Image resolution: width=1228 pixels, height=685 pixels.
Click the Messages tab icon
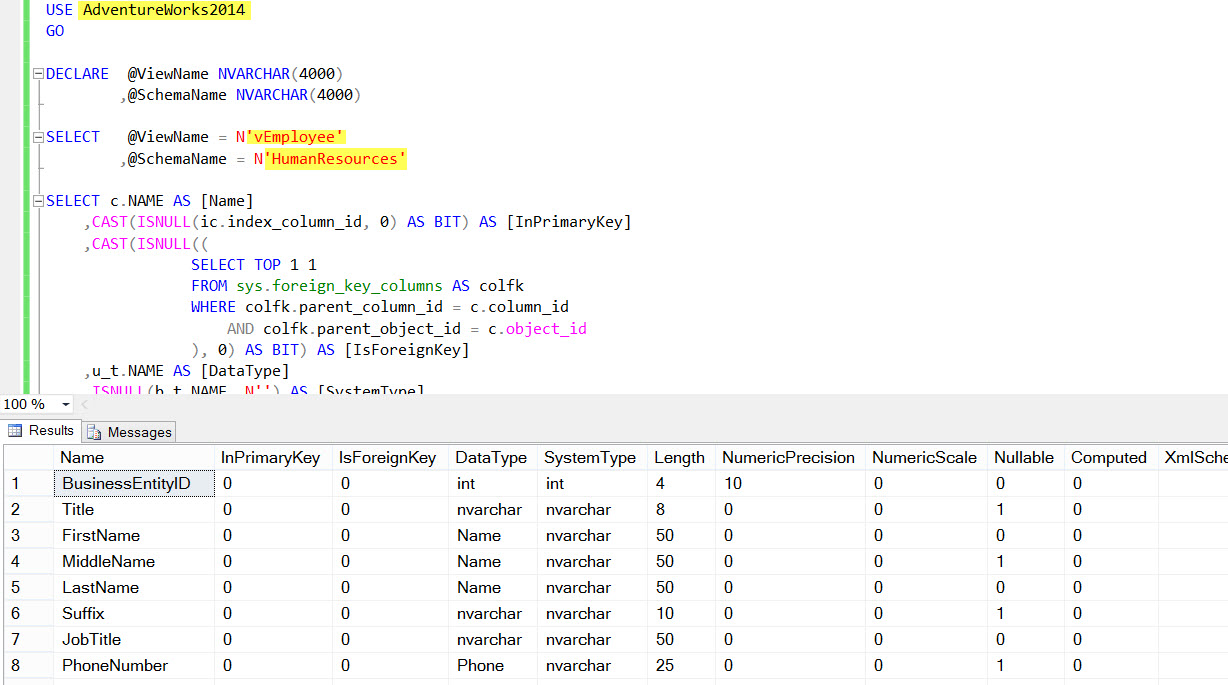(x=94, y=432)
